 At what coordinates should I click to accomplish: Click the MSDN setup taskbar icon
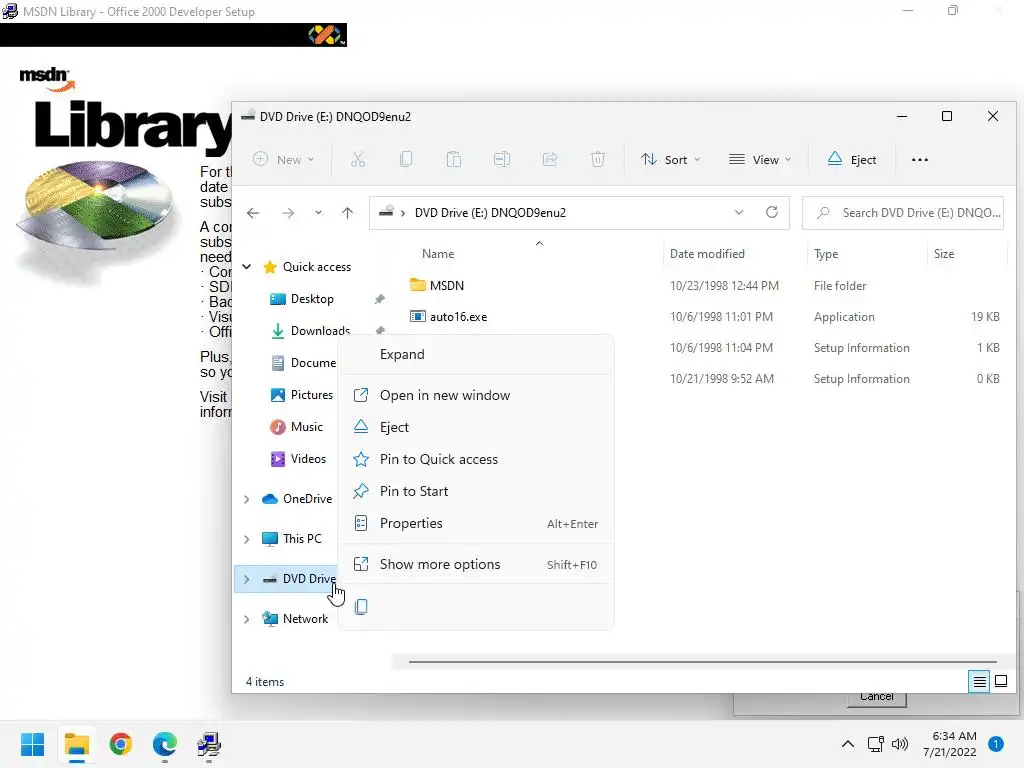point(209,744)
